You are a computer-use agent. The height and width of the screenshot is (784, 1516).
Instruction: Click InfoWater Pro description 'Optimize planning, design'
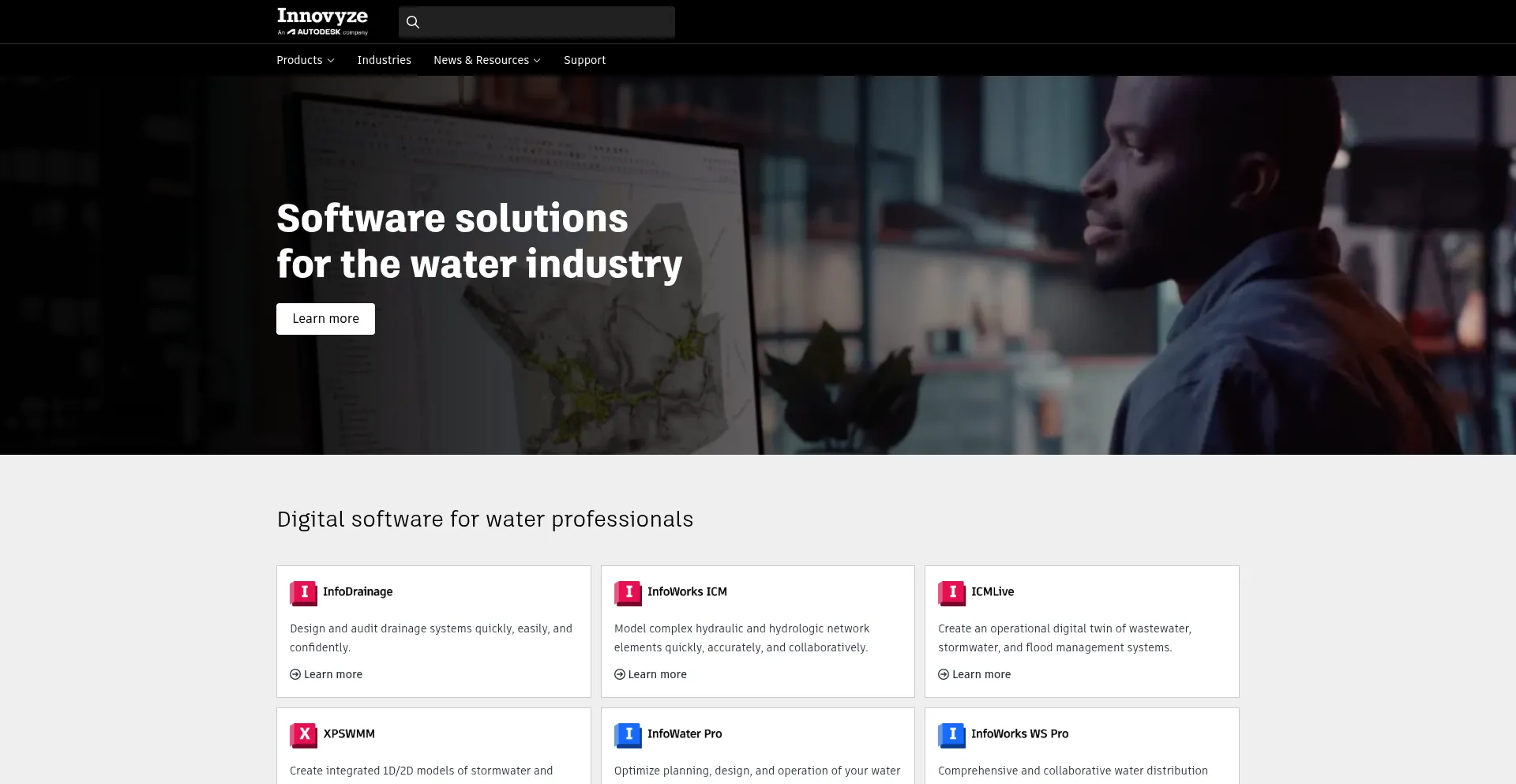[757, 771]
